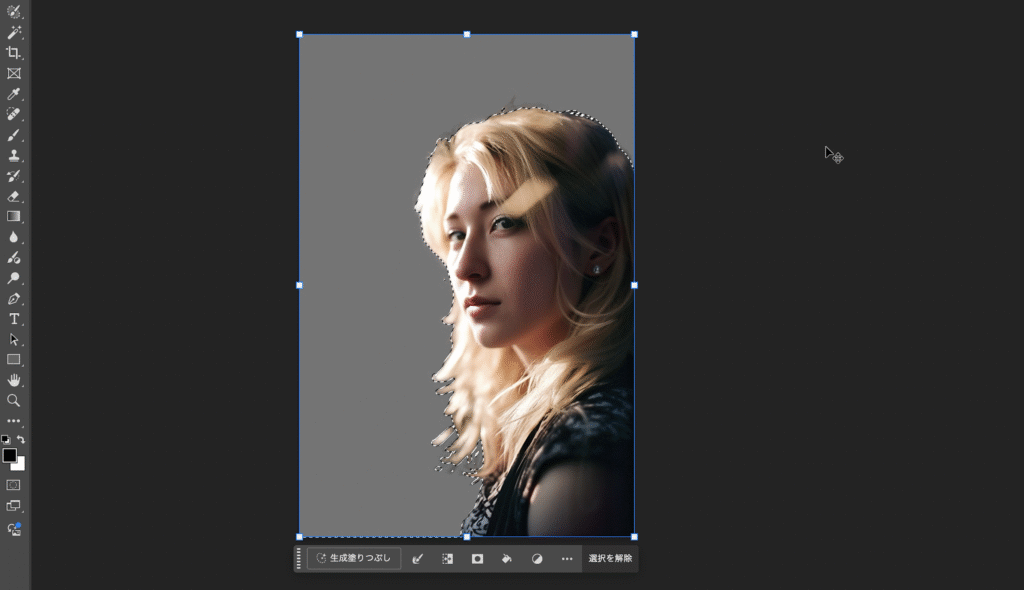Click the bottom-left transform handle

pos(300,537)
